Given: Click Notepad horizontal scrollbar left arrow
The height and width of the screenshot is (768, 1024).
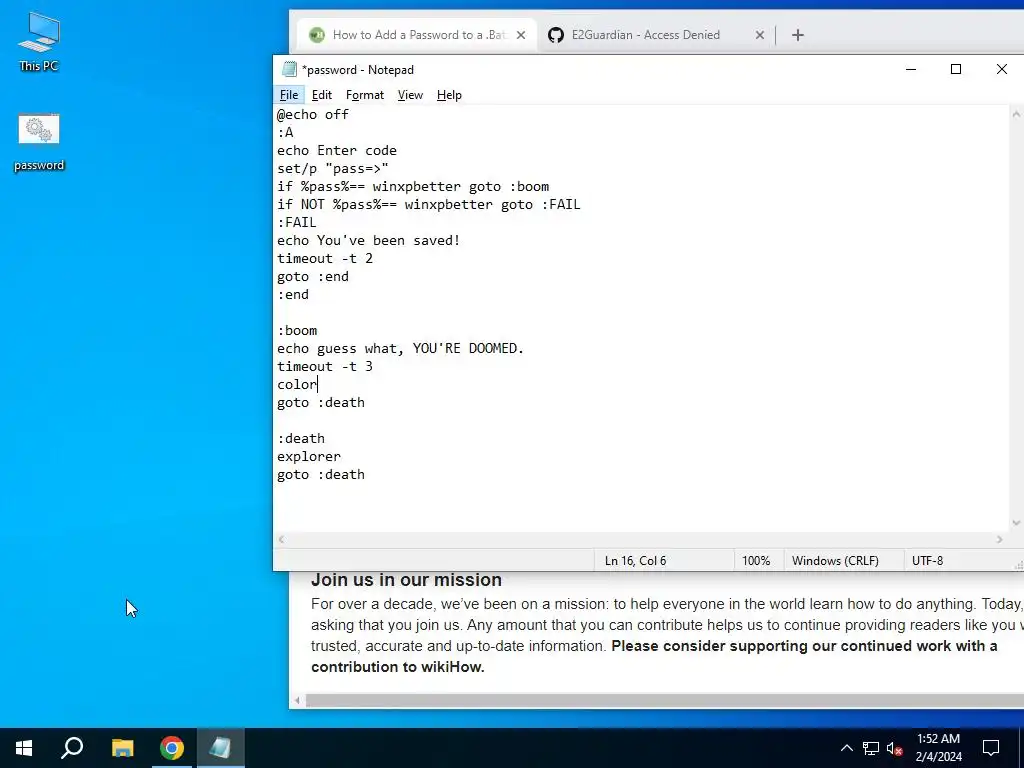Looking at the screenshot, I should point(281,539).
